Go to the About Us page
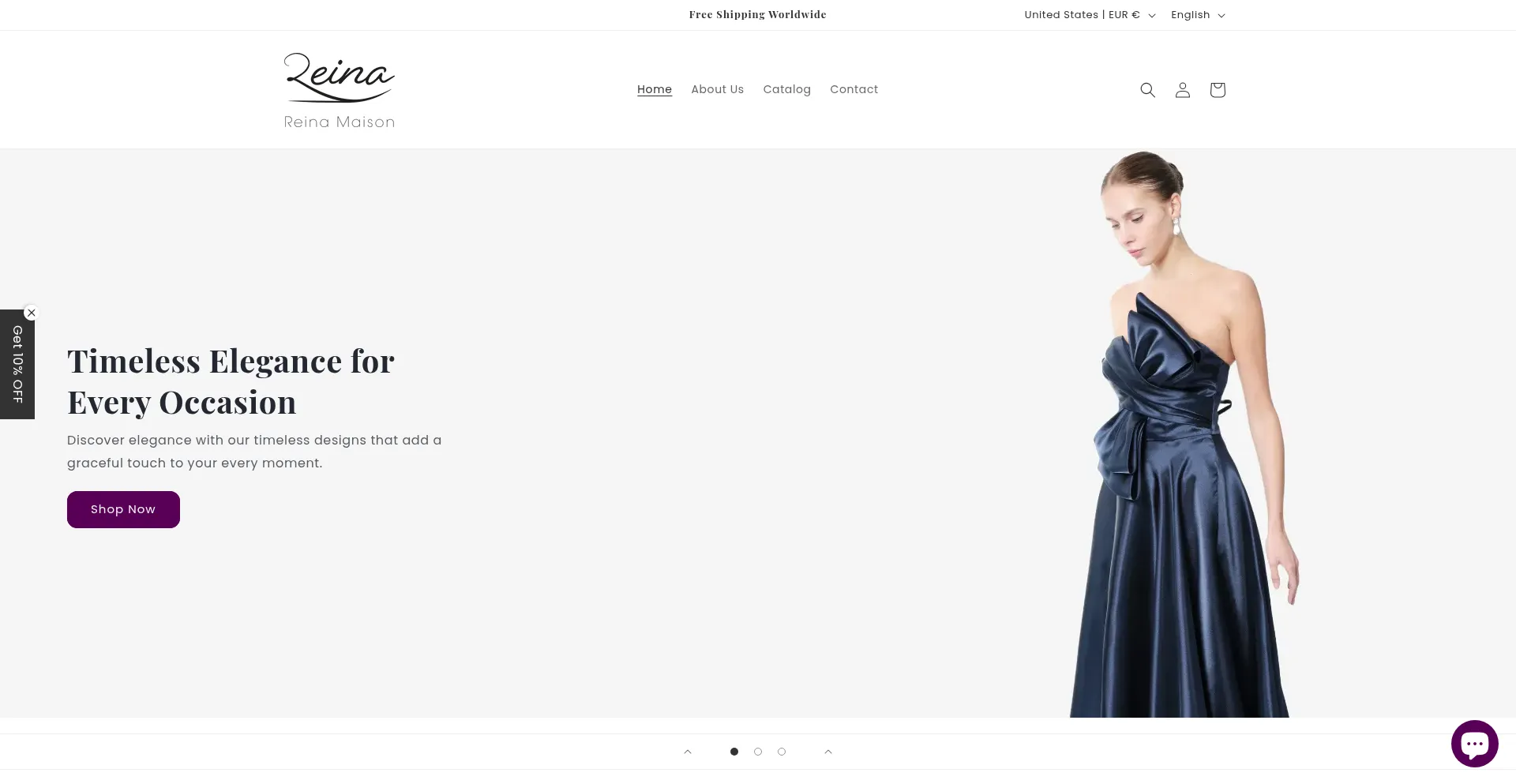This screenshot has width=1516, height=784. coord(717,90)
